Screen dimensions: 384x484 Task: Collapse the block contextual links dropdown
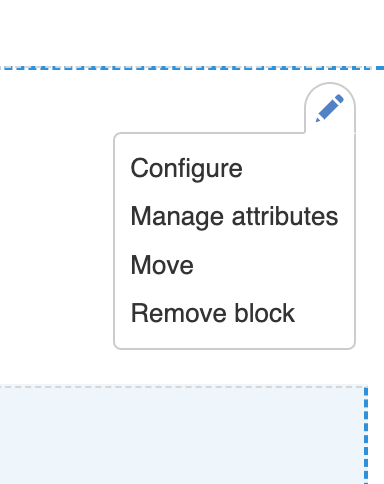tap(330, 108)
